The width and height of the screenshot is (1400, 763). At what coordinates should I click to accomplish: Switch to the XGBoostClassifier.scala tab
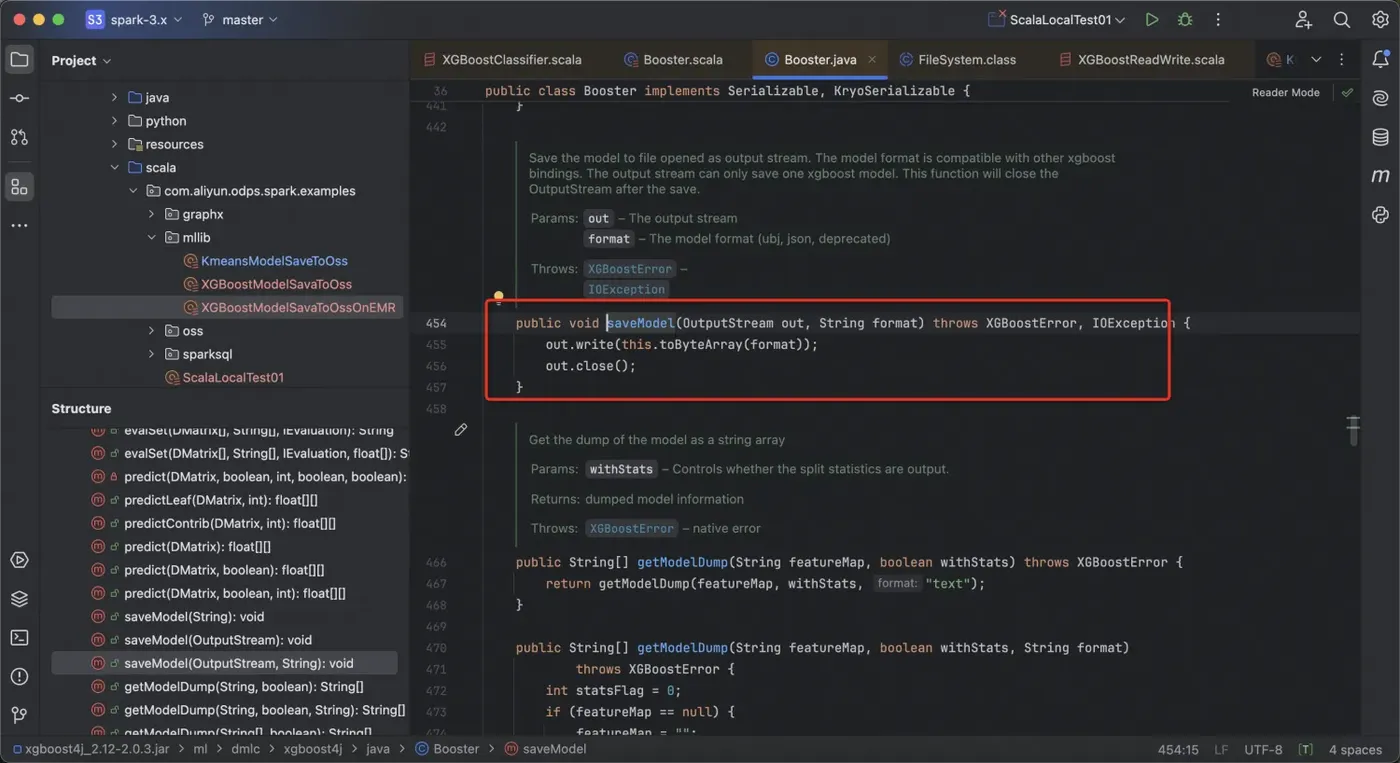coord(503,60)
